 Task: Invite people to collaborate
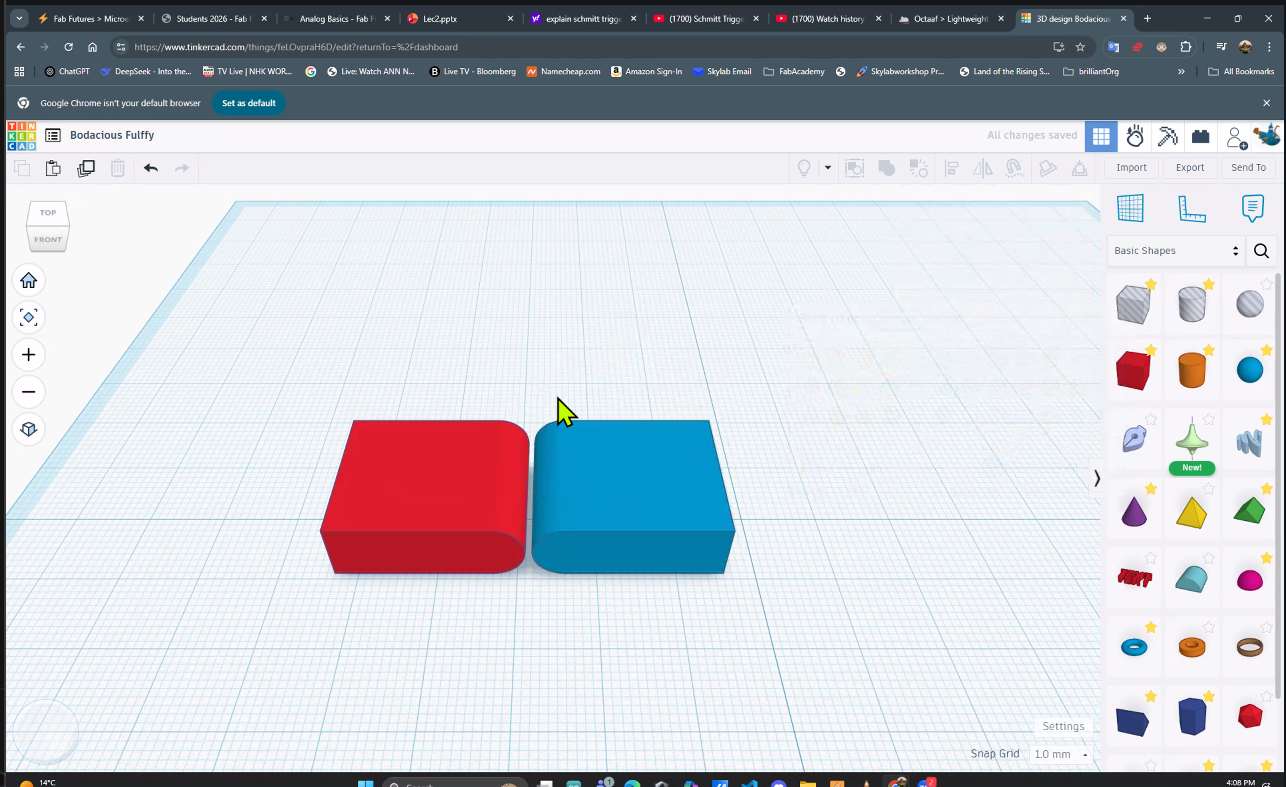(1236, 137)
